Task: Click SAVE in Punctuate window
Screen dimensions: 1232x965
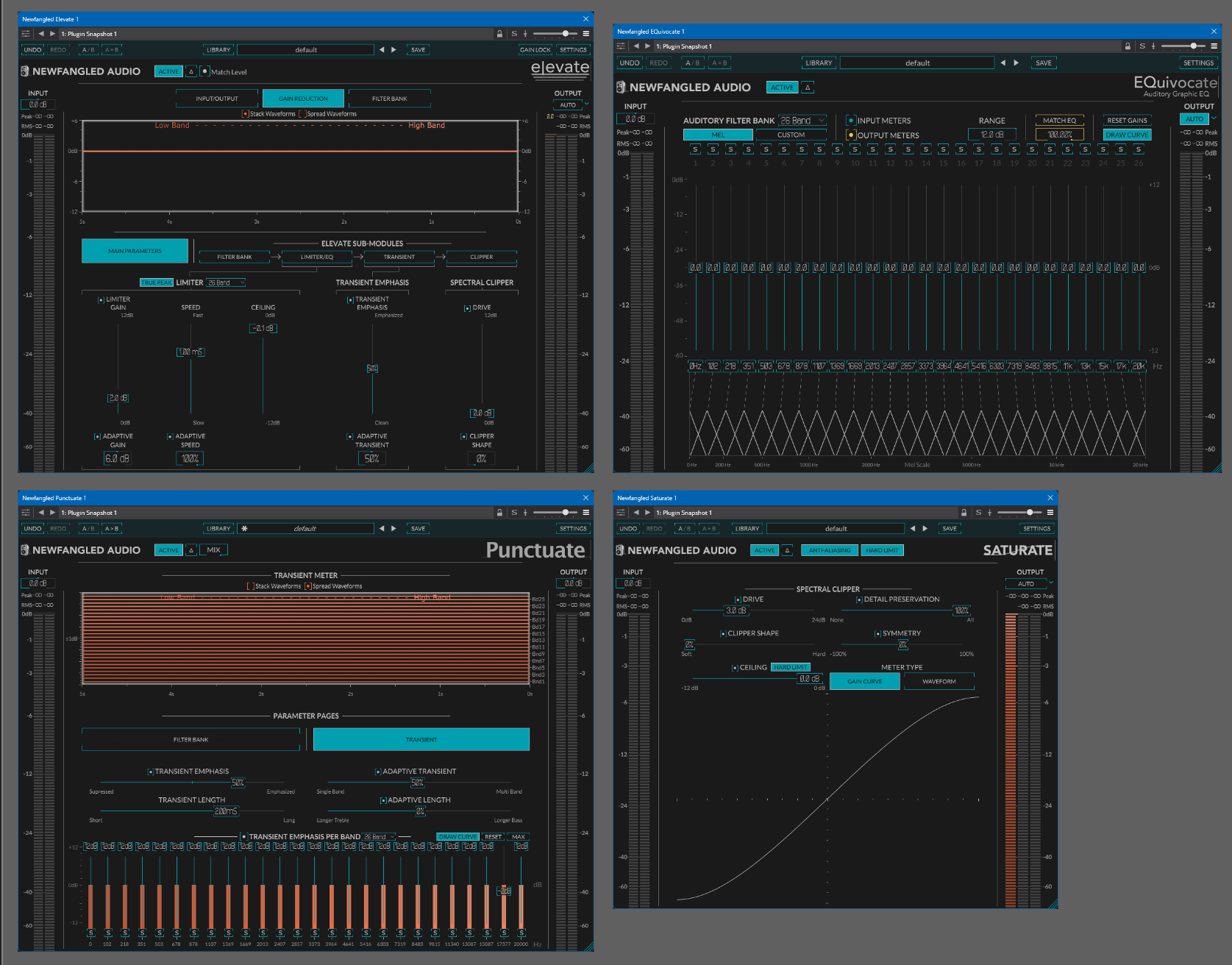Action: 418,529
